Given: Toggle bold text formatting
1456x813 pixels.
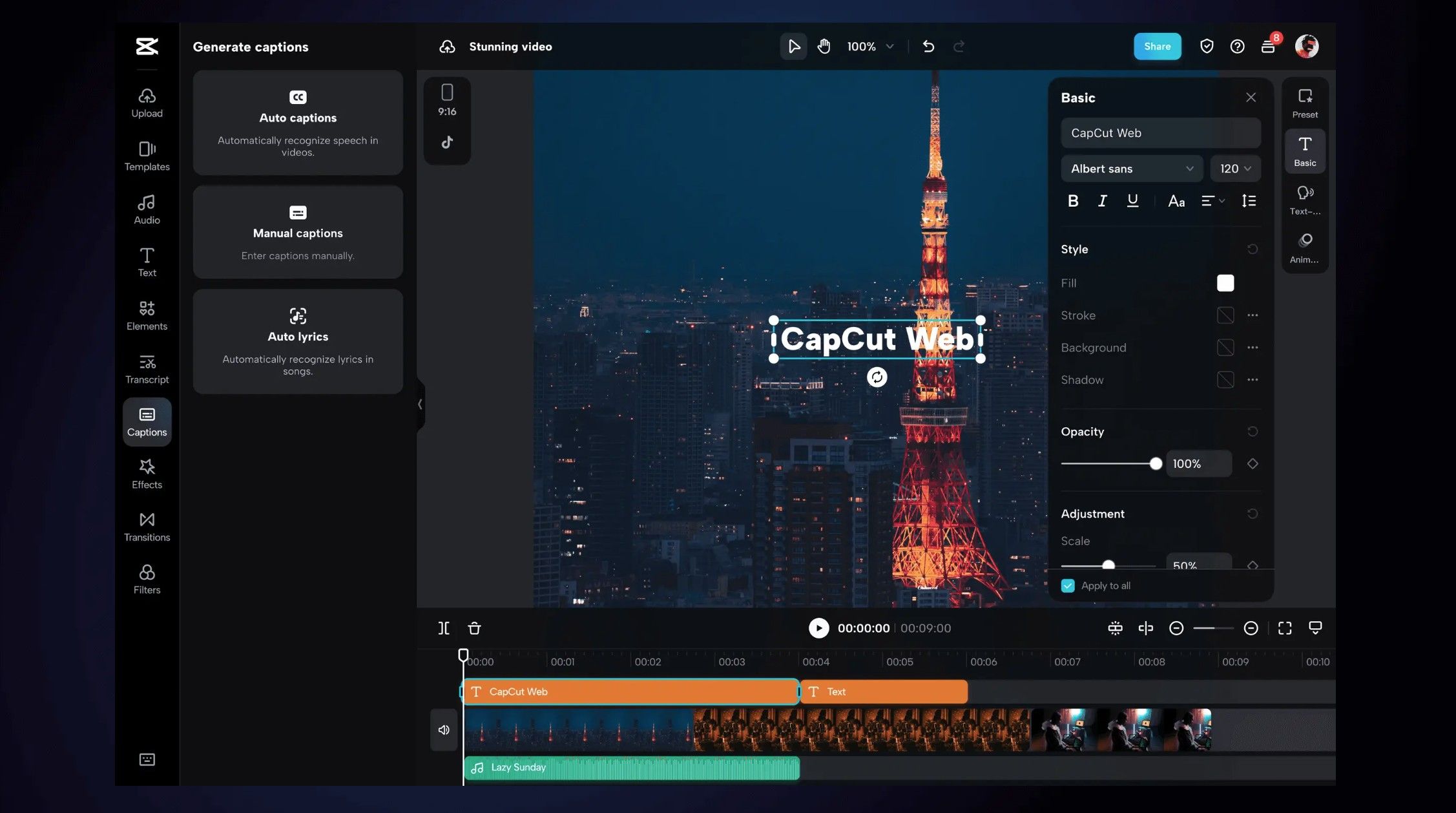Looking at the screenshot, I should coord(1073,201).
